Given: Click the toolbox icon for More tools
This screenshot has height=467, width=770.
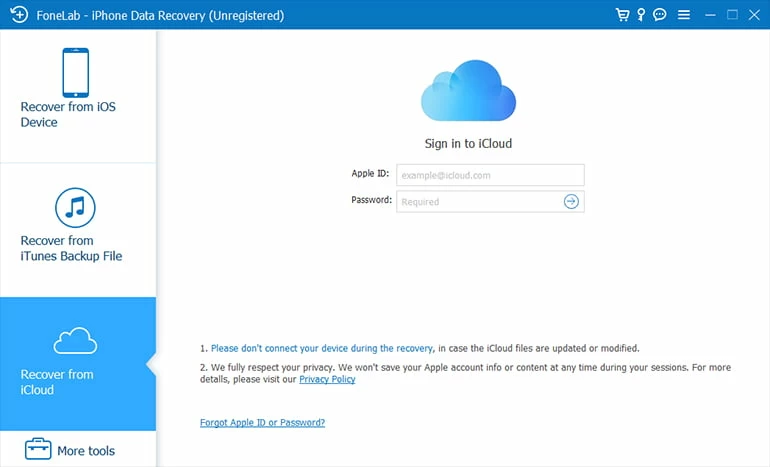Looking at the screenshot, I should point(38,449).
